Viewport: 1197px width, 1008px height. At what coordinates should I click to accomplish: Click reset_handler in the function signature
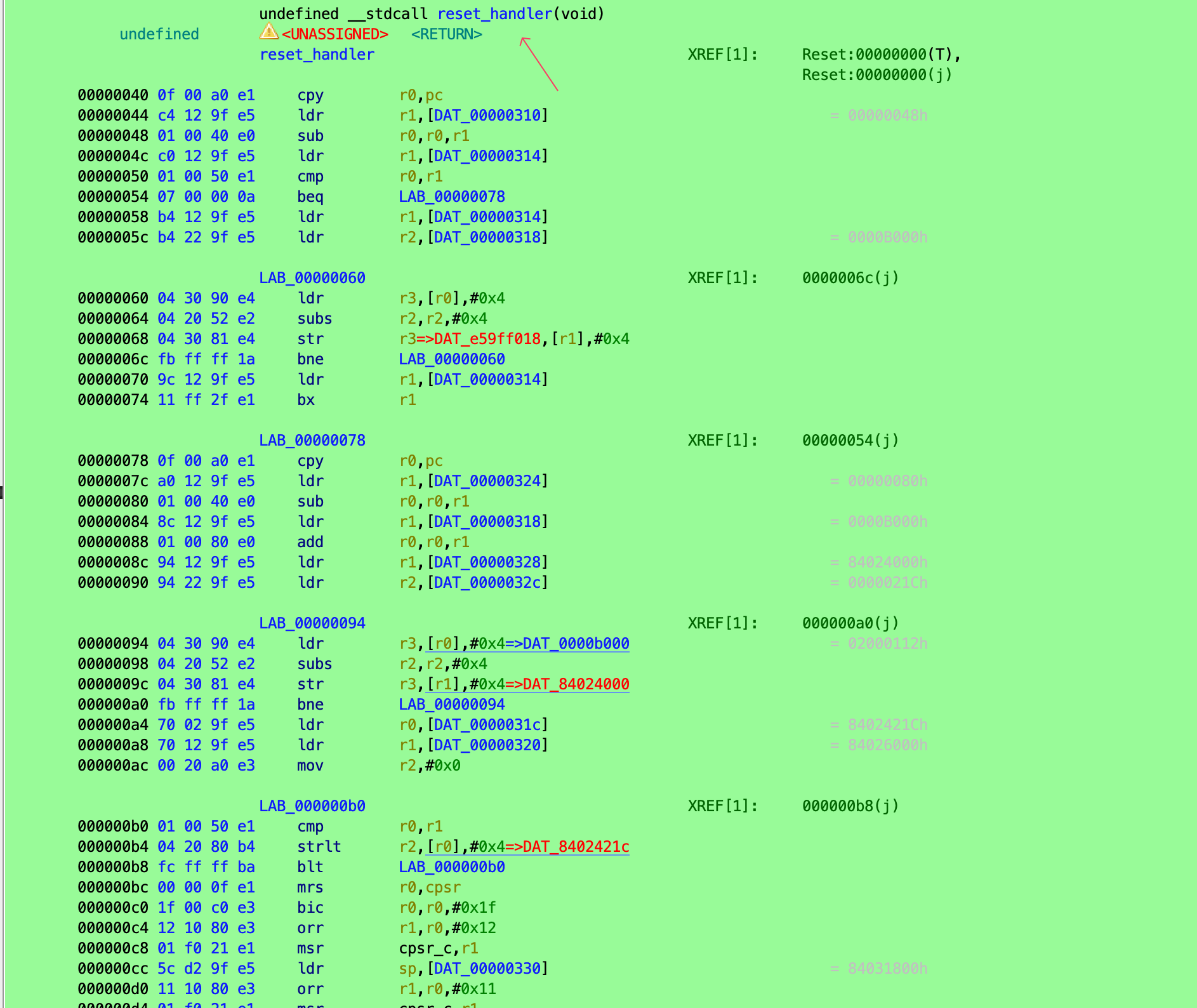(x=495, y=14)
